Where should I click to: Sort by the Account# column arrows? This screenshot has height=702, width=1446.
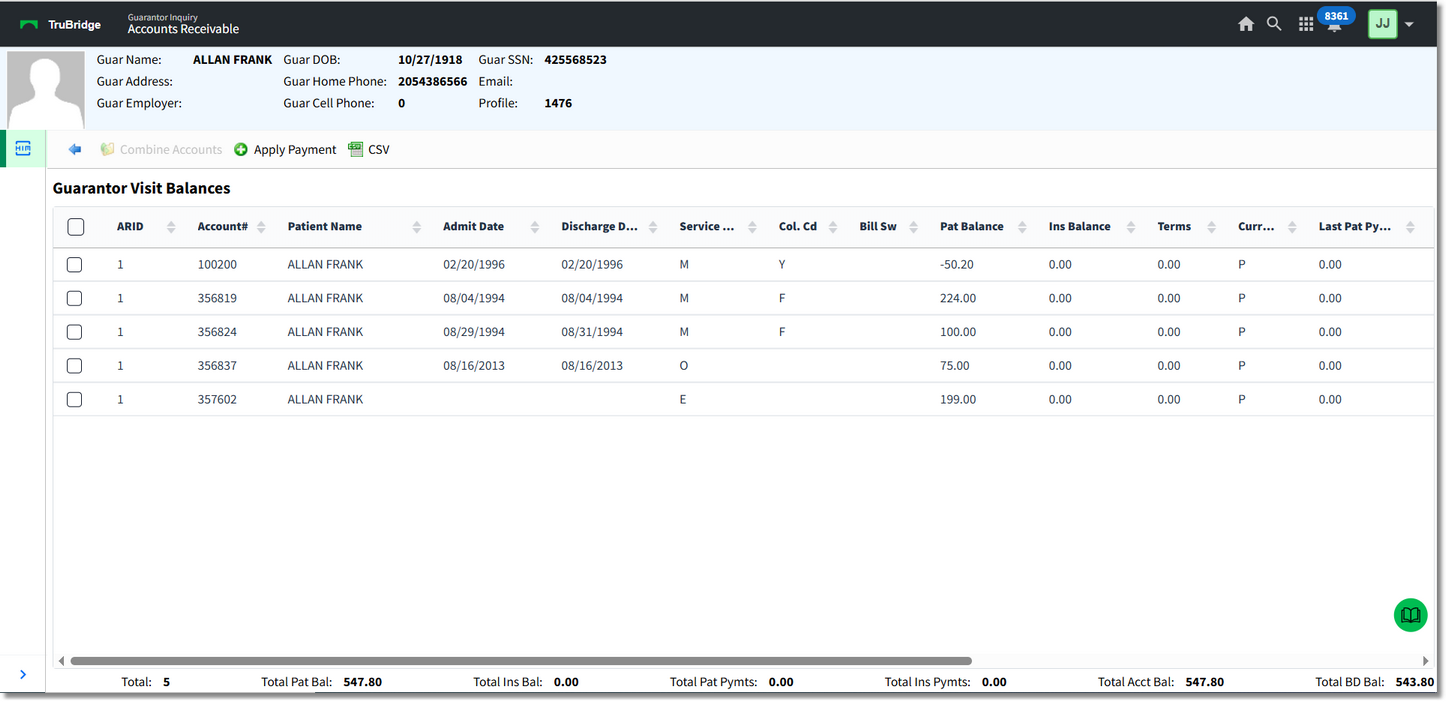(x=261, y=227)
